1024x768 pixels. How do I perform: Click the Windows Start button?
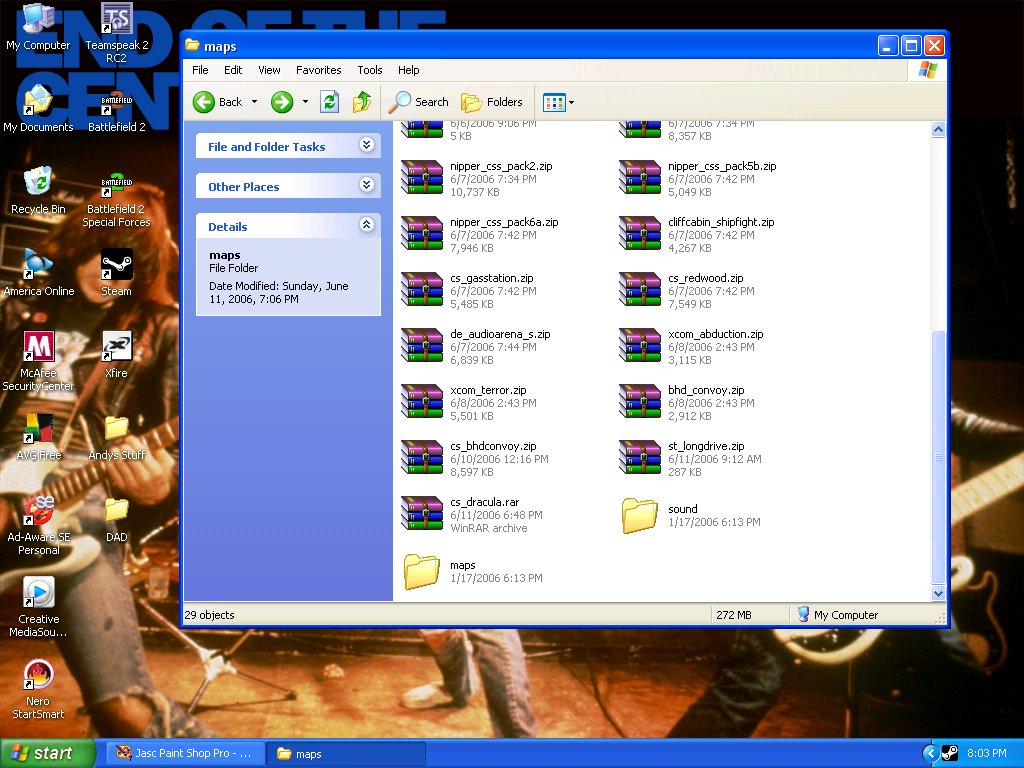coord(46,753)
